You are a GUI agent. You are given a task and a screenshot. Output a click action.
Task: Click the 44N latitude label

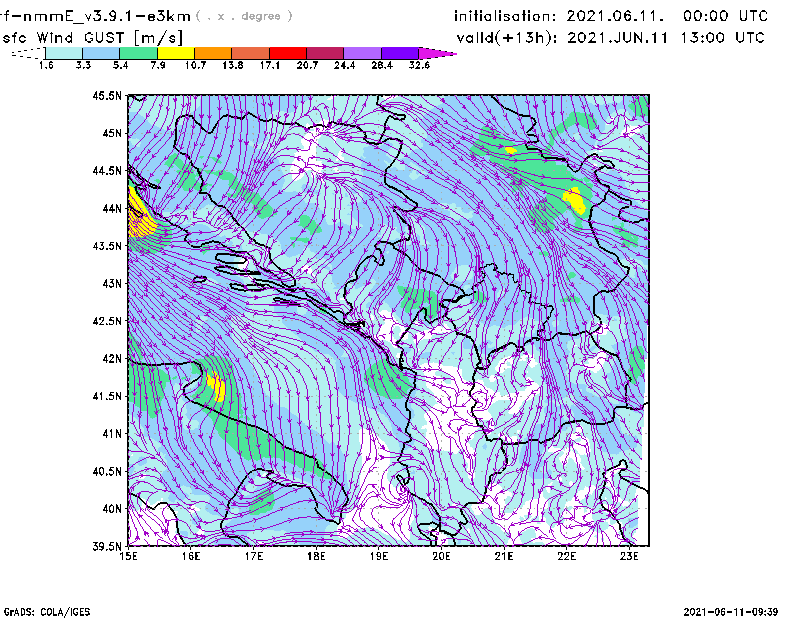[x=112, y=208]
